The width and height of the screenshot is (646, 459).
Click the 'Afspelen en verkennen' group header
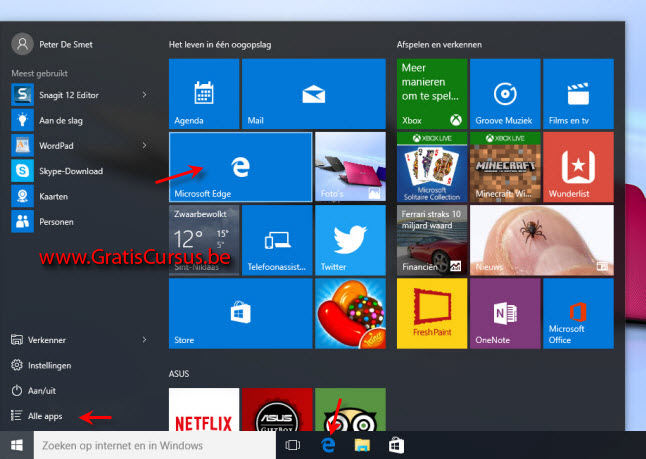click(x=439, y=44)
